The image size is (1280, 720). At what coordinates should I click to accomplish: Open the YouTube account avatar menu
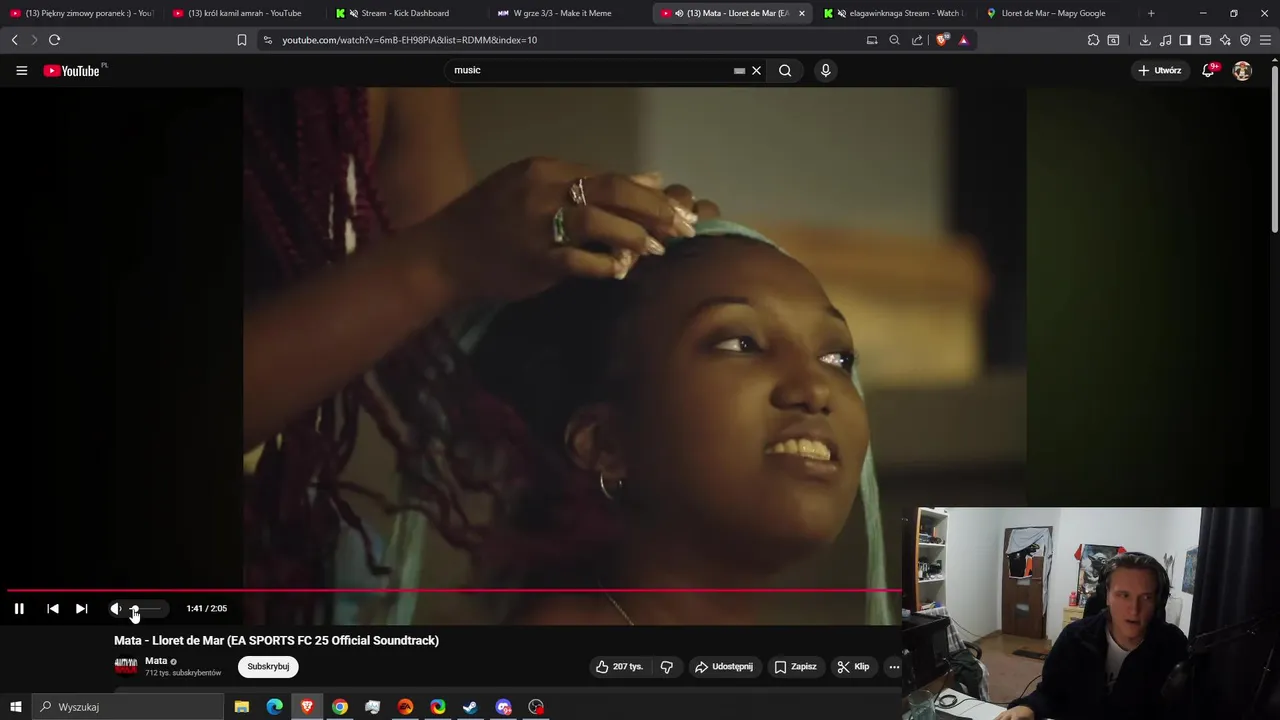pyautogui.click(x=1242, y=70)
